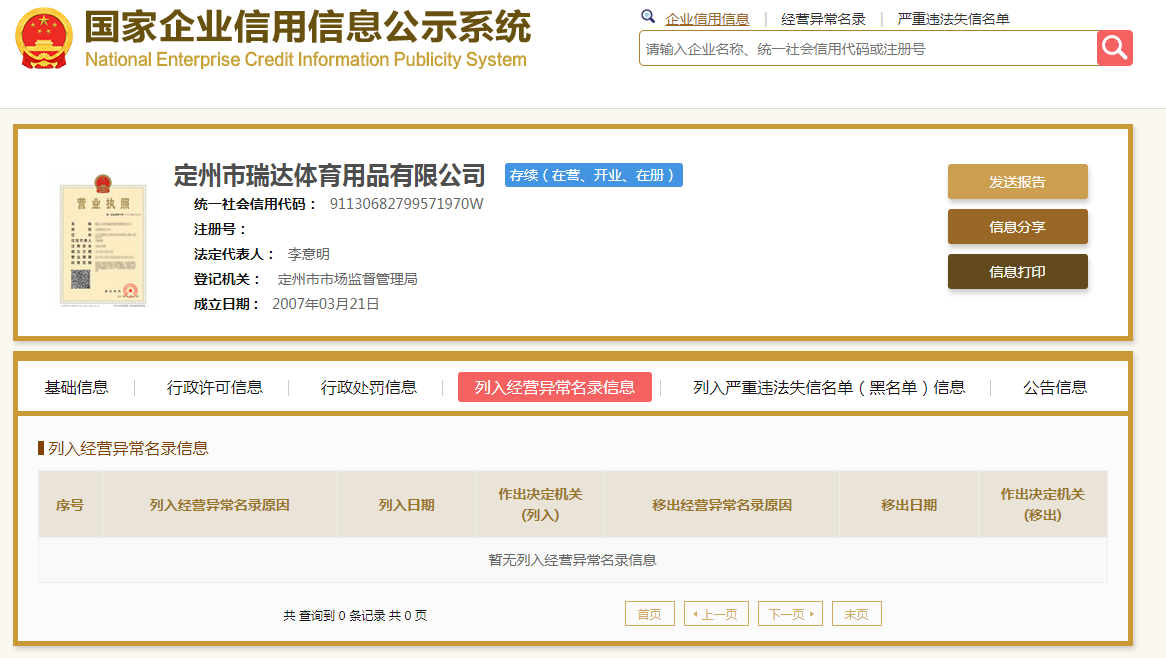This screenshot has height=658, width=1166.
Task: Click the 存续(在营、开业、在册) status badge
Action: pos(593,175)
